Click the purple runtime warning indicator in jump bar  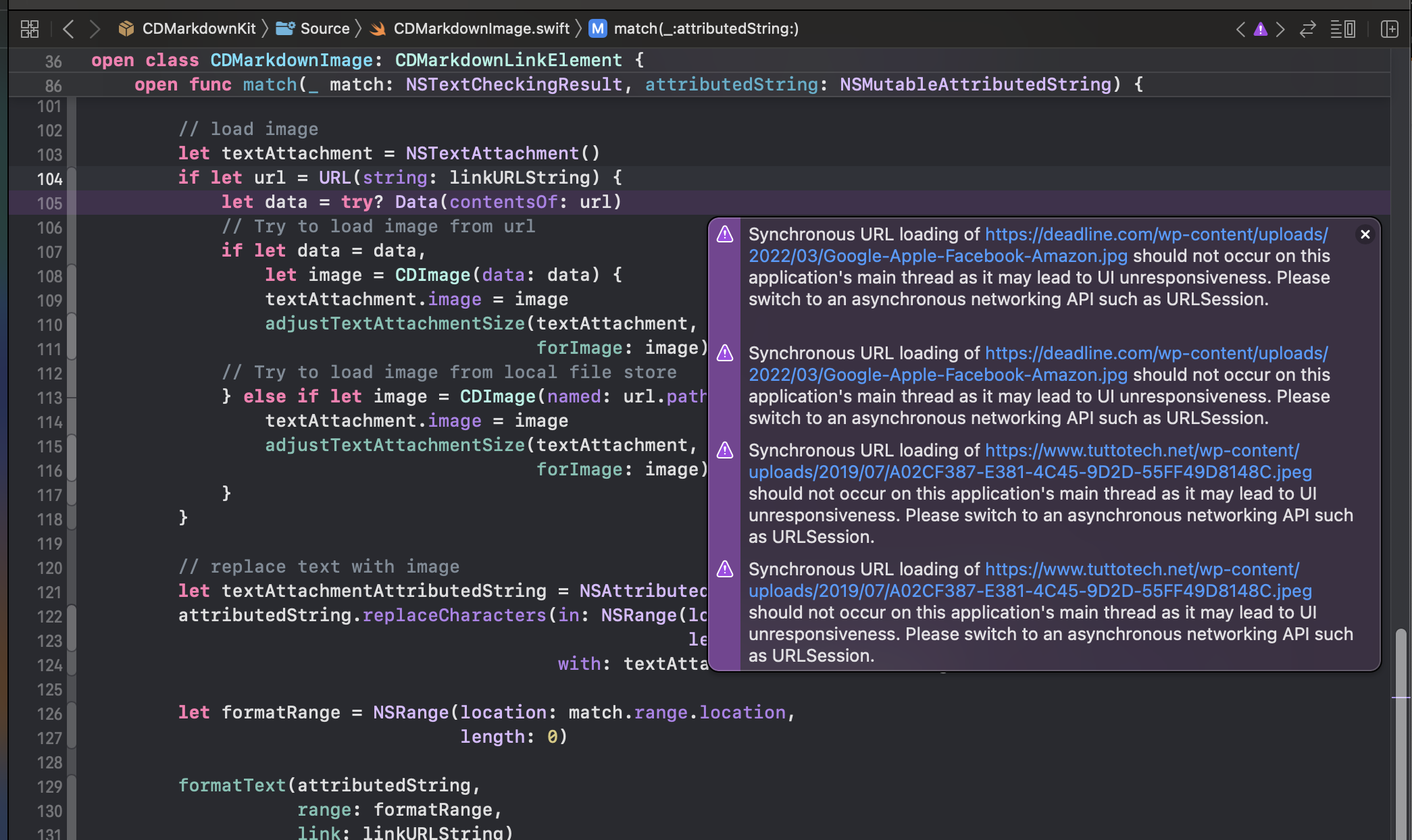pyautogui.click(x=1260, y=29)
